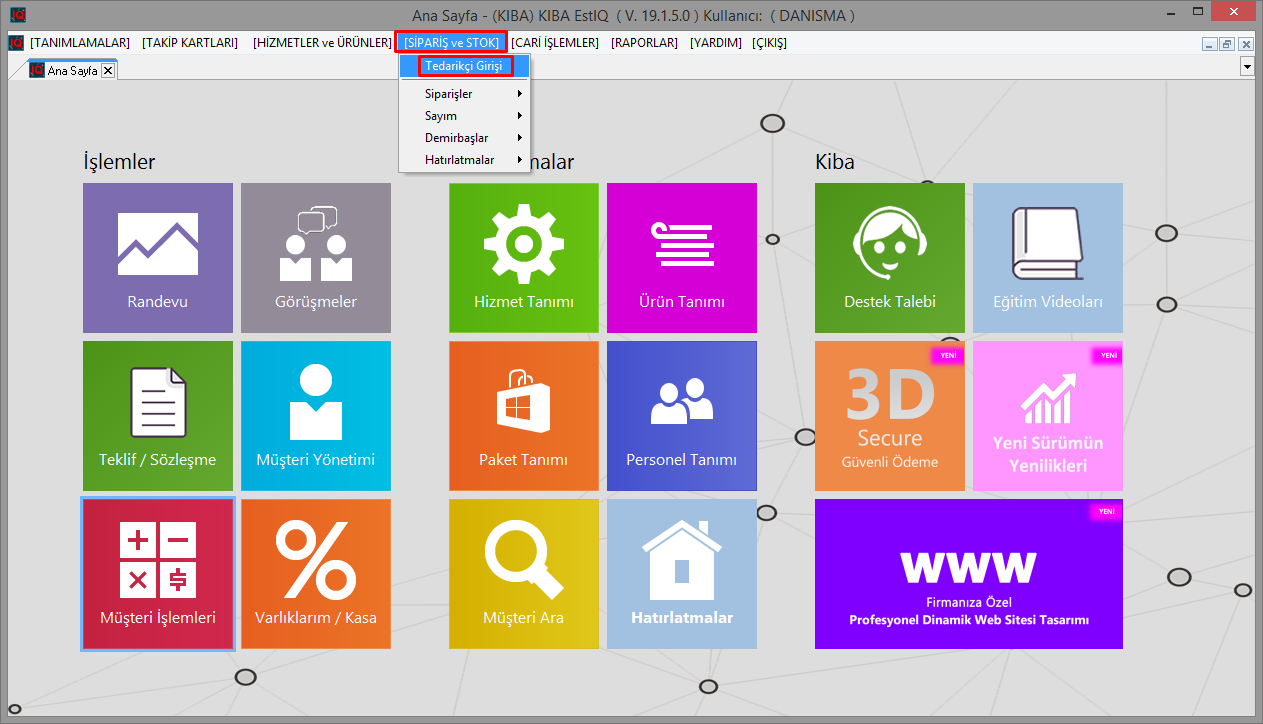
Task: Open Teklif / Sözleşme document tile
Action: click(x=158, y=415)
